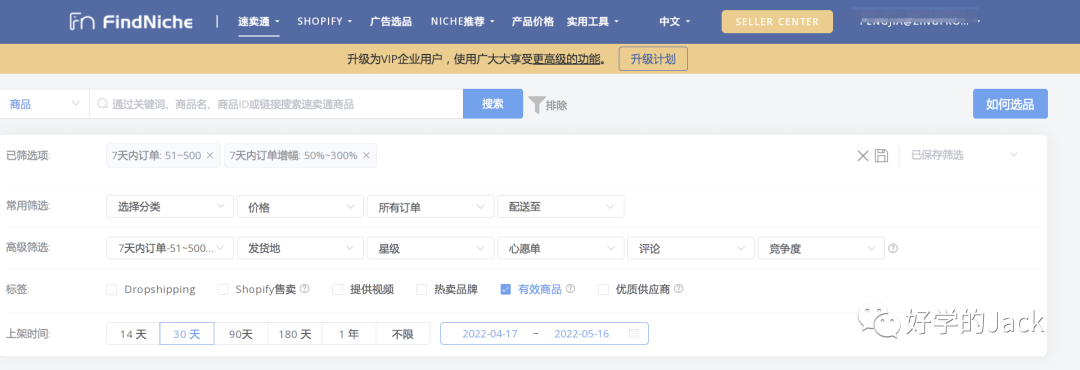Click the search magnifier icon in the search box
This screenshot has width=1080, height=370.
[102, 104]
